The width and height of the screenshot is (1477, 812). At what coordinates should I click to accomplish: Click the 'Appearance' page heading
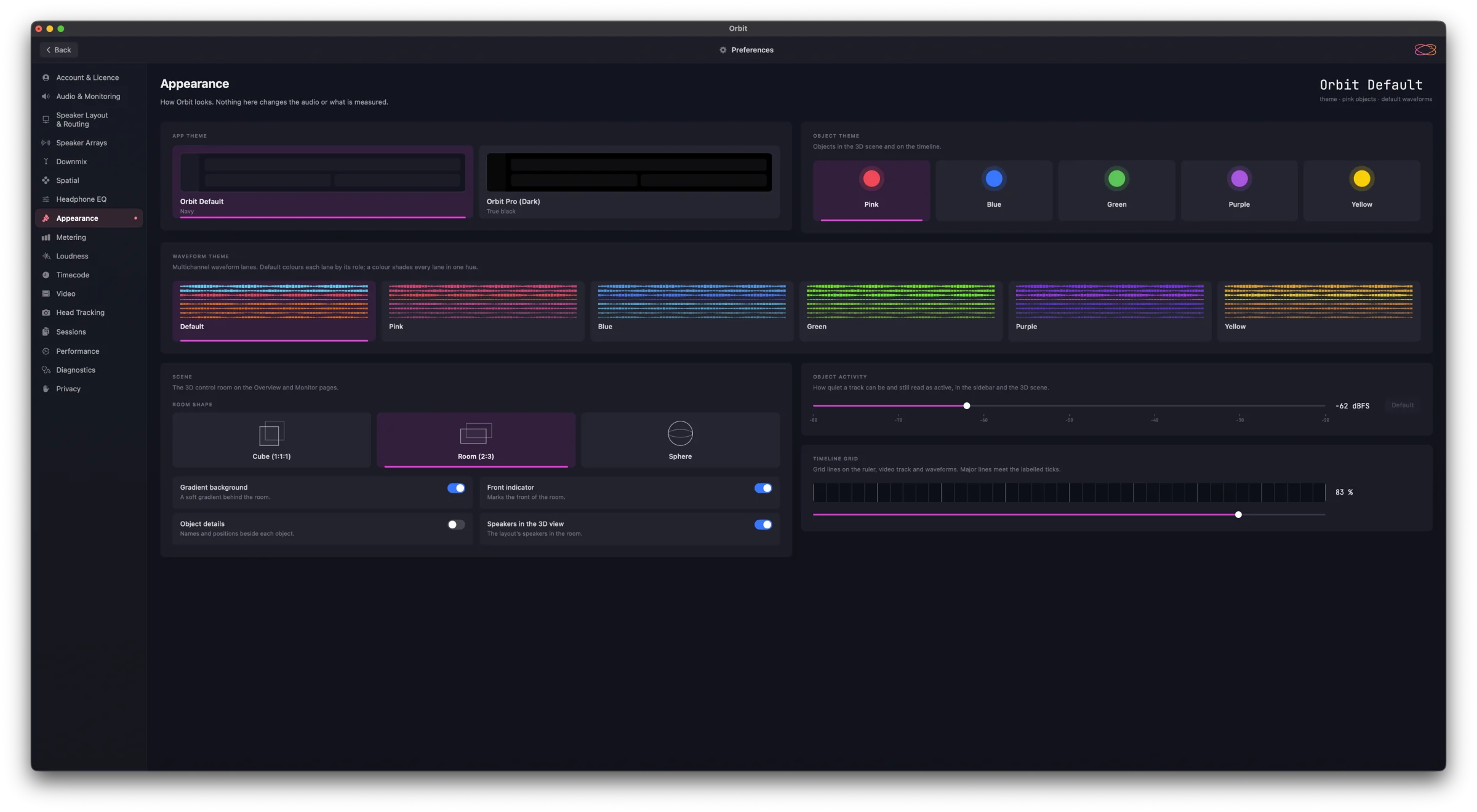coord(194,84)
